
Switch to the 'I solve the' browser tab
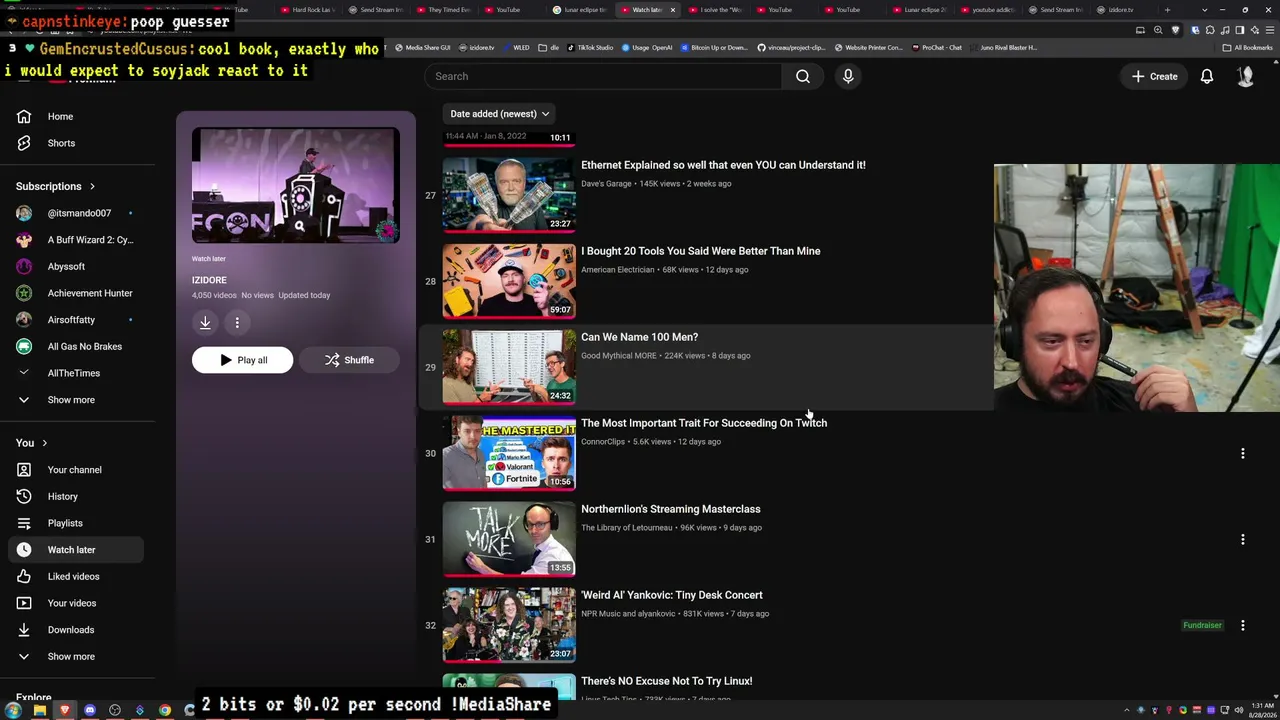pos(717,10)
